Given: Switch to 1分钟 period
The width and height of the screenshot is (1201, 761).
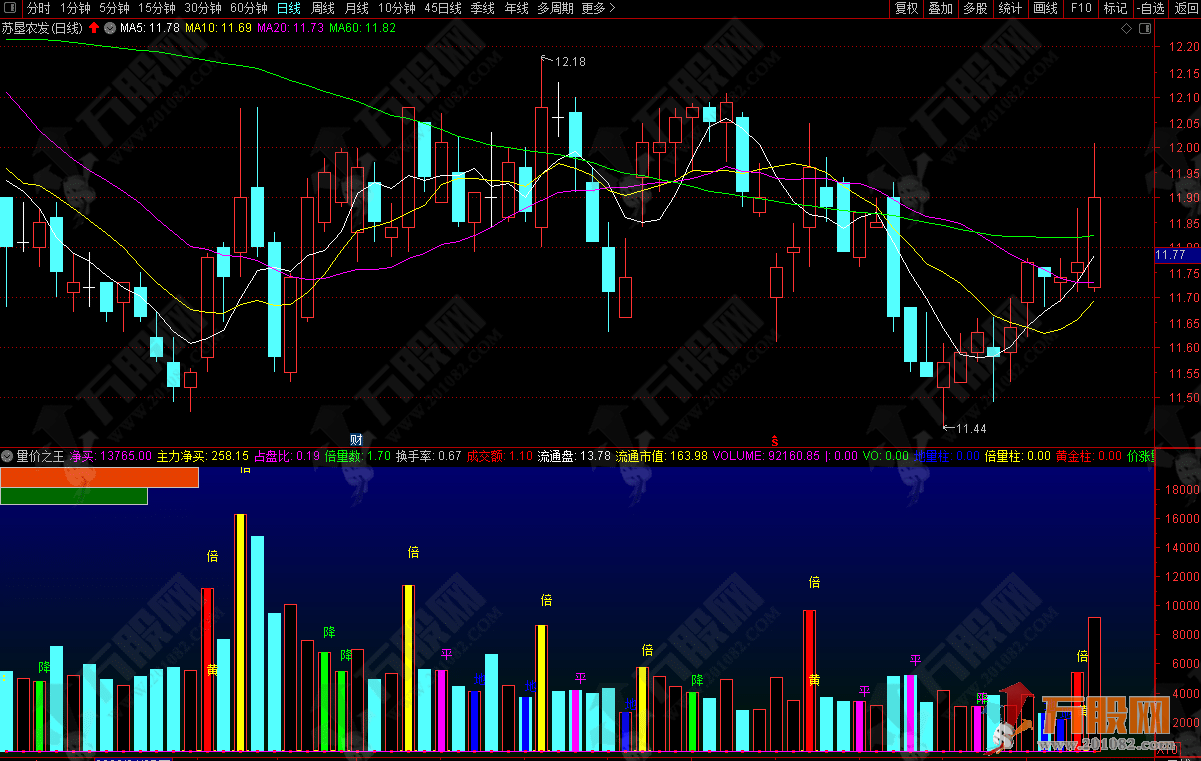Looking at the screenshot, I should click(75, 8).
